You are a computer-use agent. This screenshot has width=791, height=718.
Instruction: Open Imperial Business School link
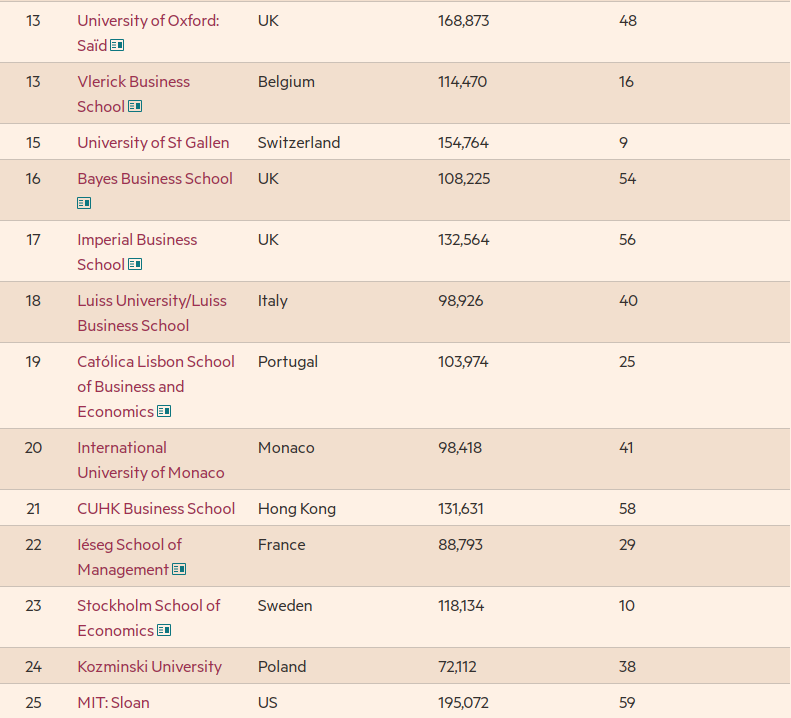coord(137,252)
